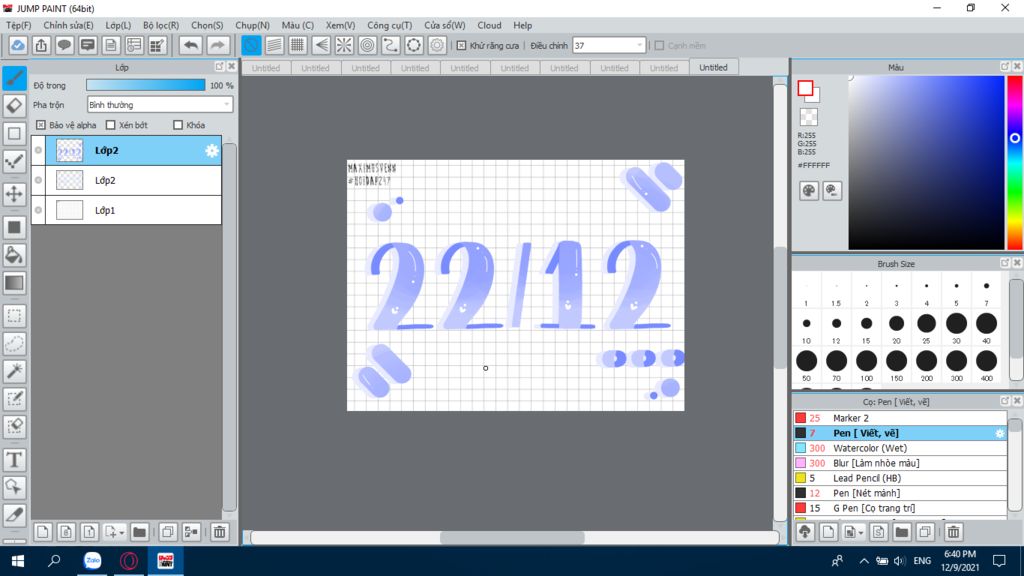The width and height of the screenshot is (1024, 576).
Task: Duplicate layer icon in layer panel
Action: [x=168, y=532]
